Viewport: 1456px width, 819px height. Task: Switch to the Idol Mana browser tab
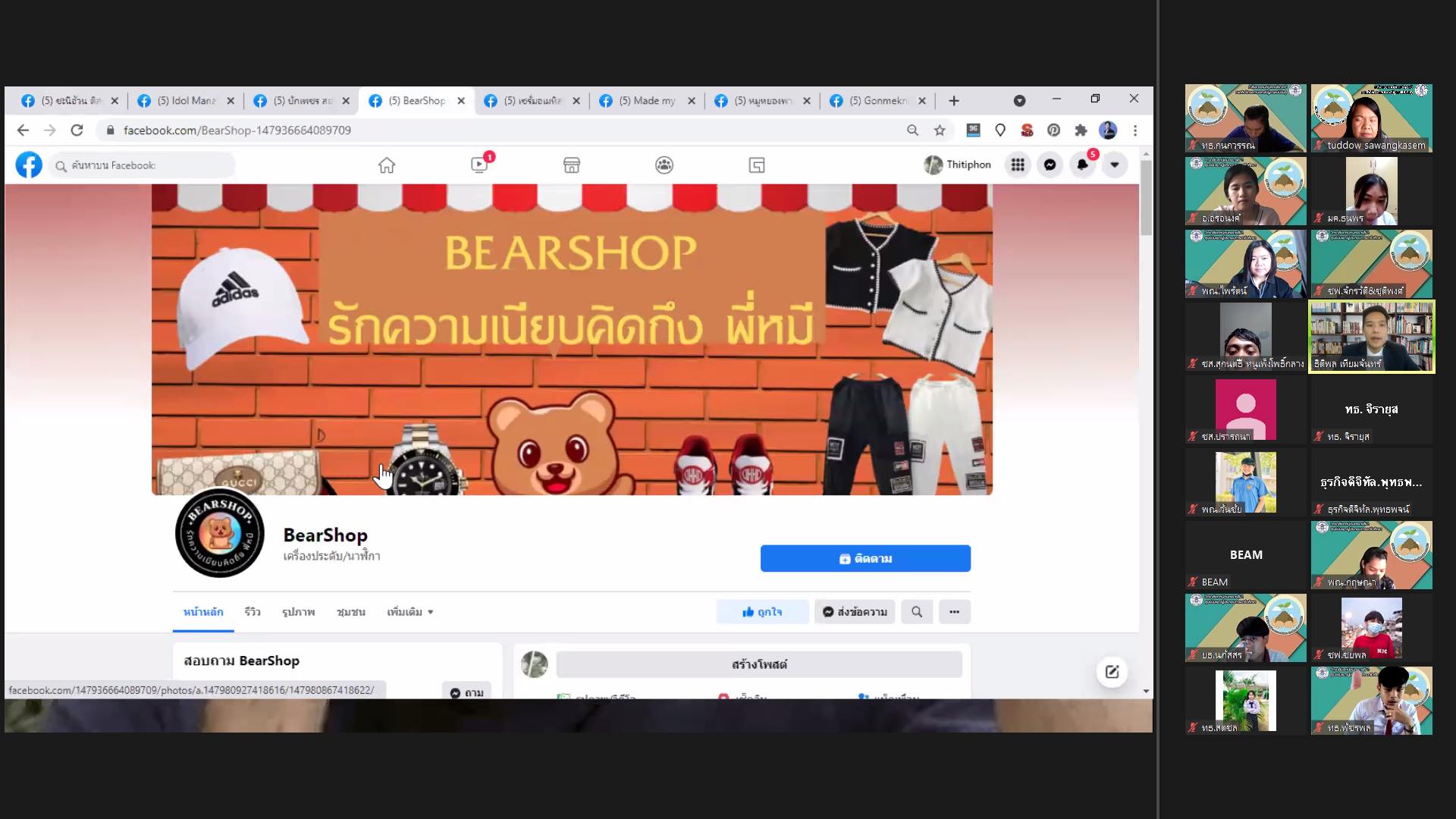click(x=185, y=101)
